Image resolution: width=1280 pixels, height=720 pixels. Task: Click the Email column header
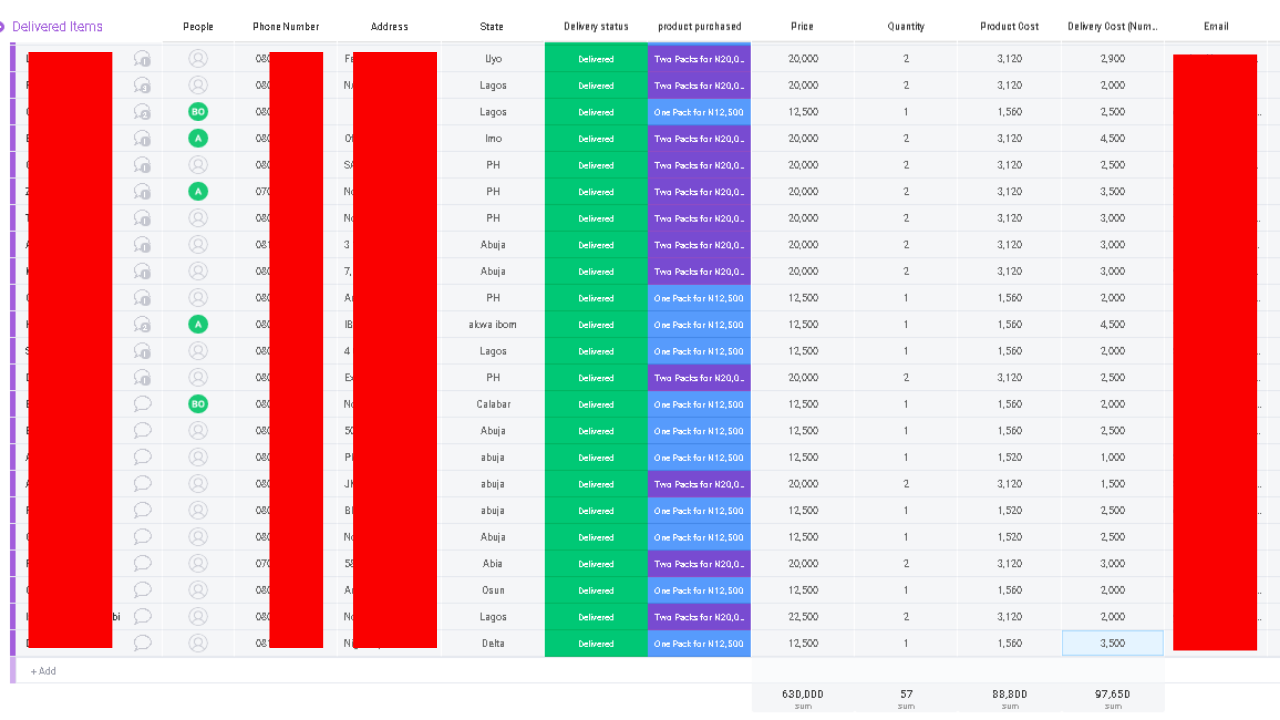1216,27
